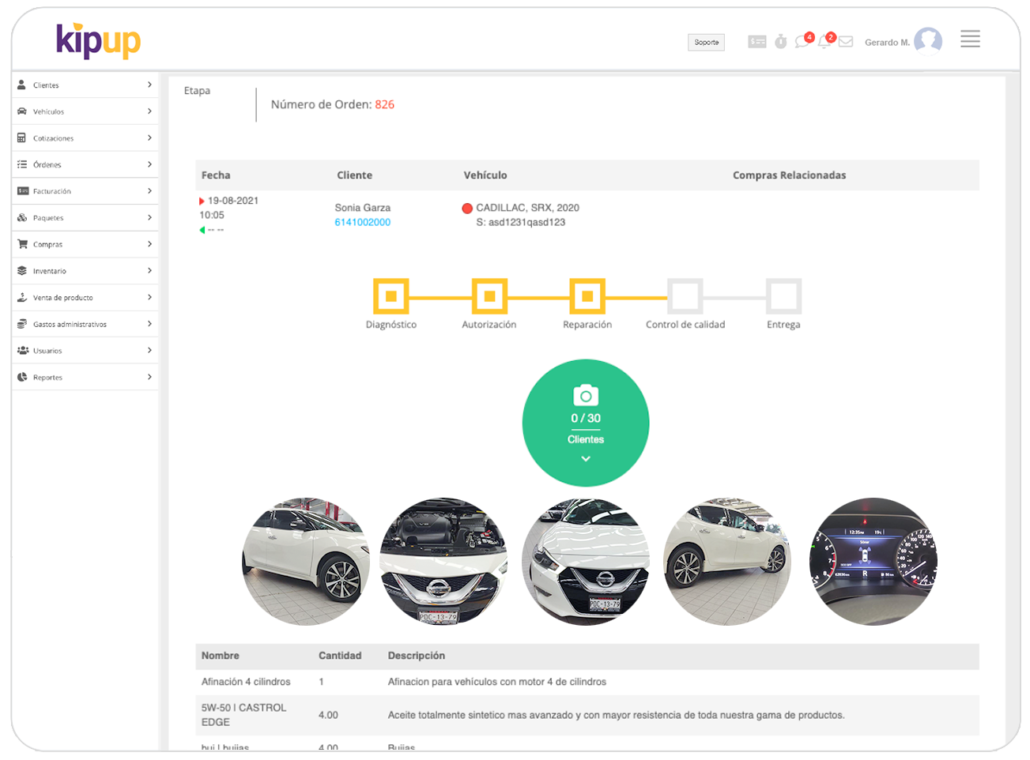Click the stopwatch timer icon in header
Viewport: 1030px width, 760px height.
click(781, 42)
